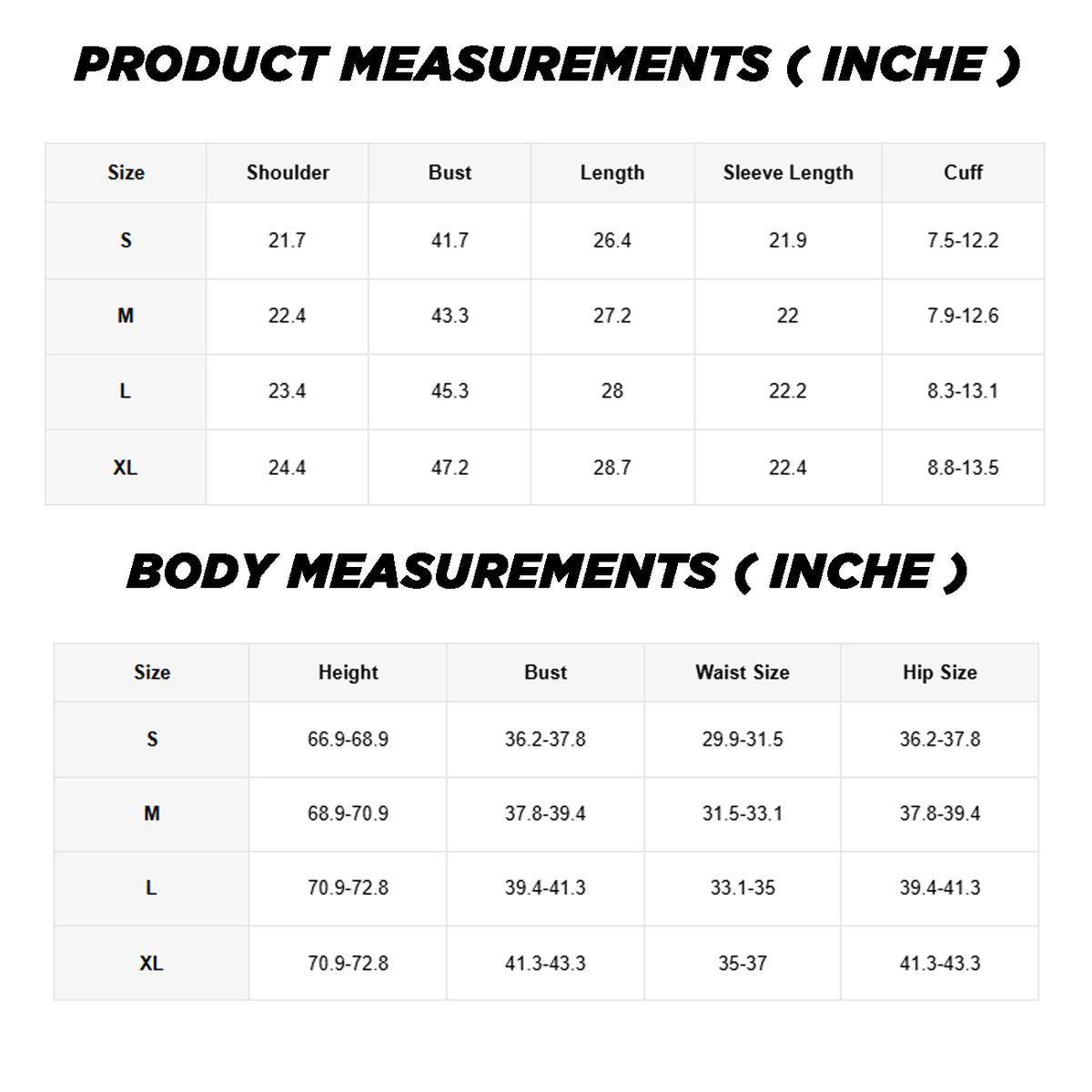
Task: Click the Body Measurements heading
Action: [546, 572]
